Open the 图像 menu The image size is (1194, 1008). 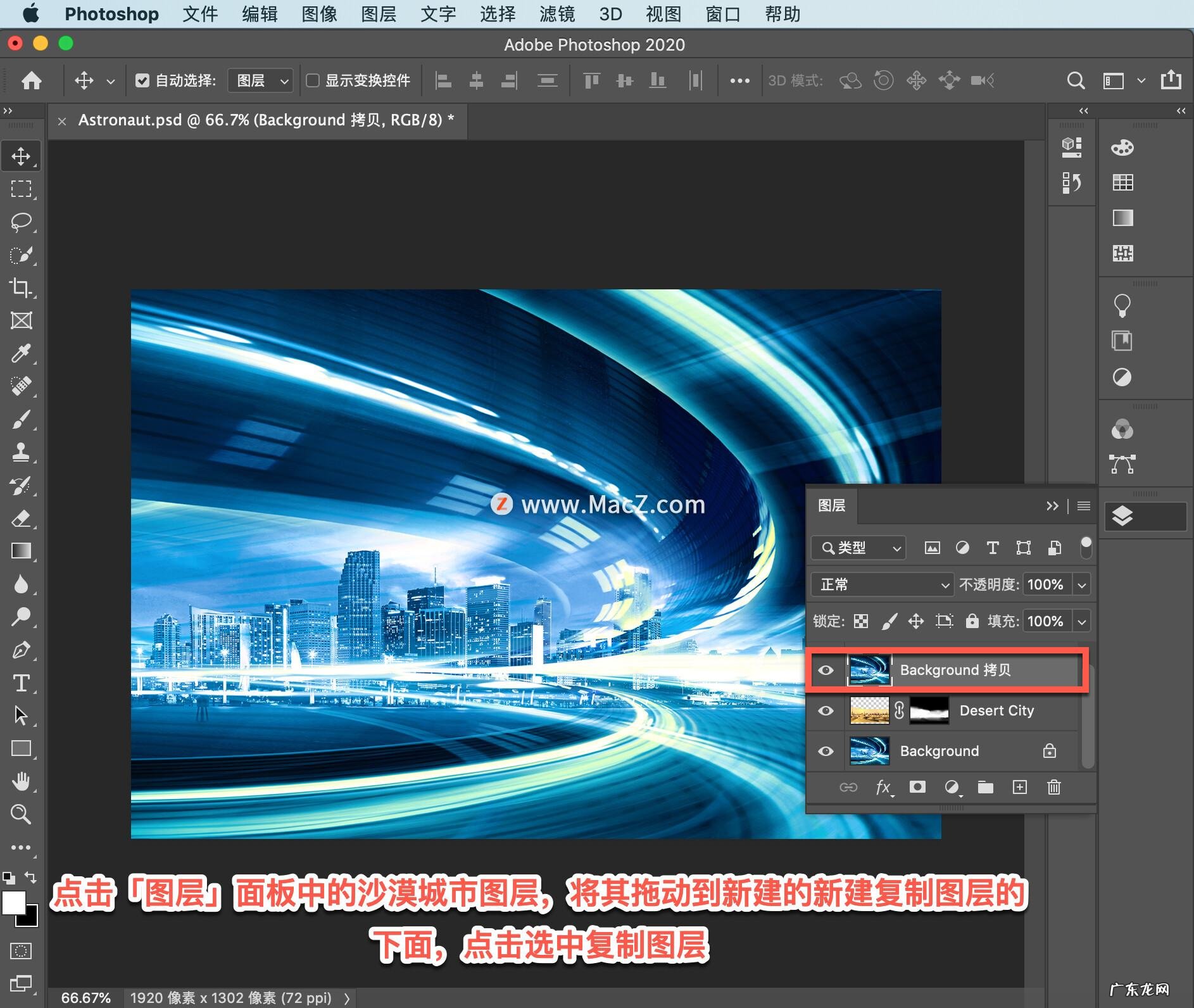pos(319,14)
